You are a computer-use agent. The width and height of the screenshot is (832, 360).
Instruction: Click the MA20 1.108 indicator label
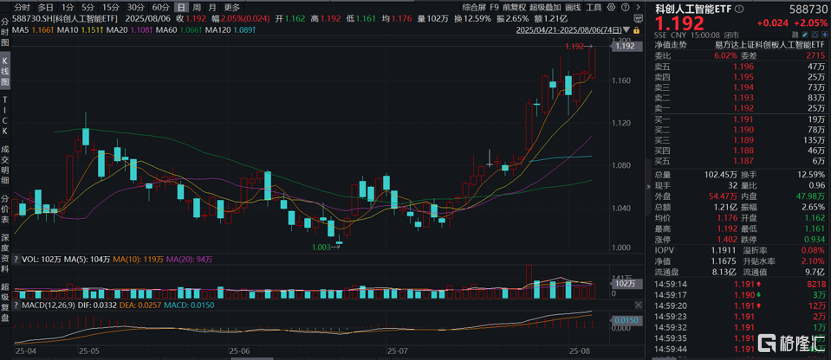128,29
